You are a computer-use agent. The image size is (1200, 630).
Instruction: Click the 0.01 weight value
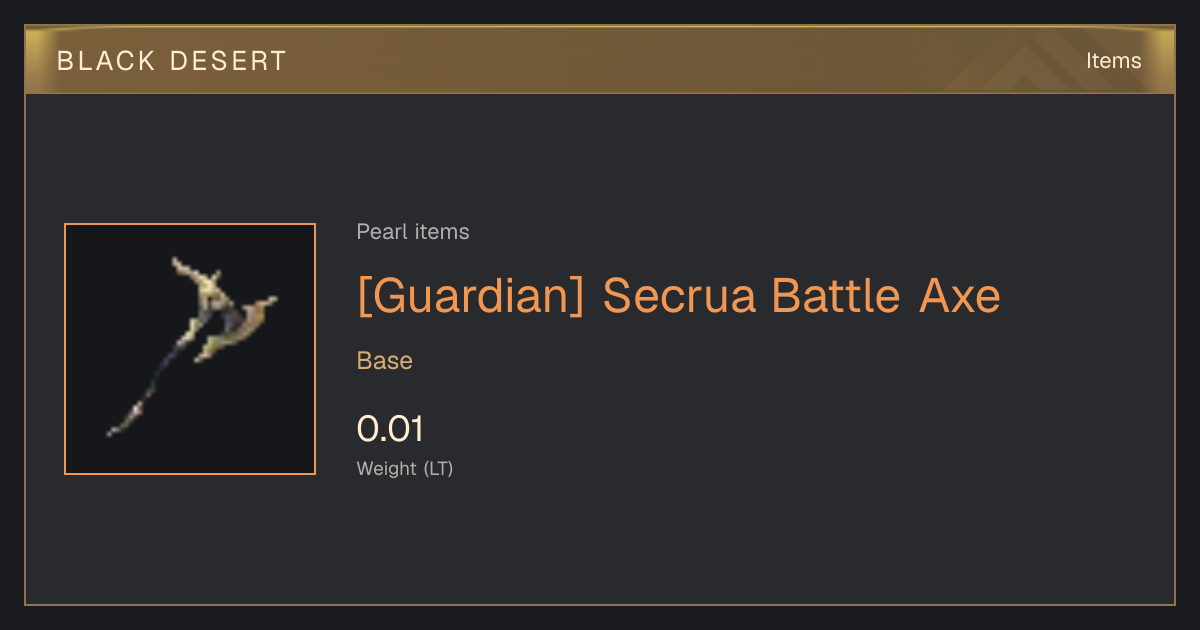(x=390, y=429)
